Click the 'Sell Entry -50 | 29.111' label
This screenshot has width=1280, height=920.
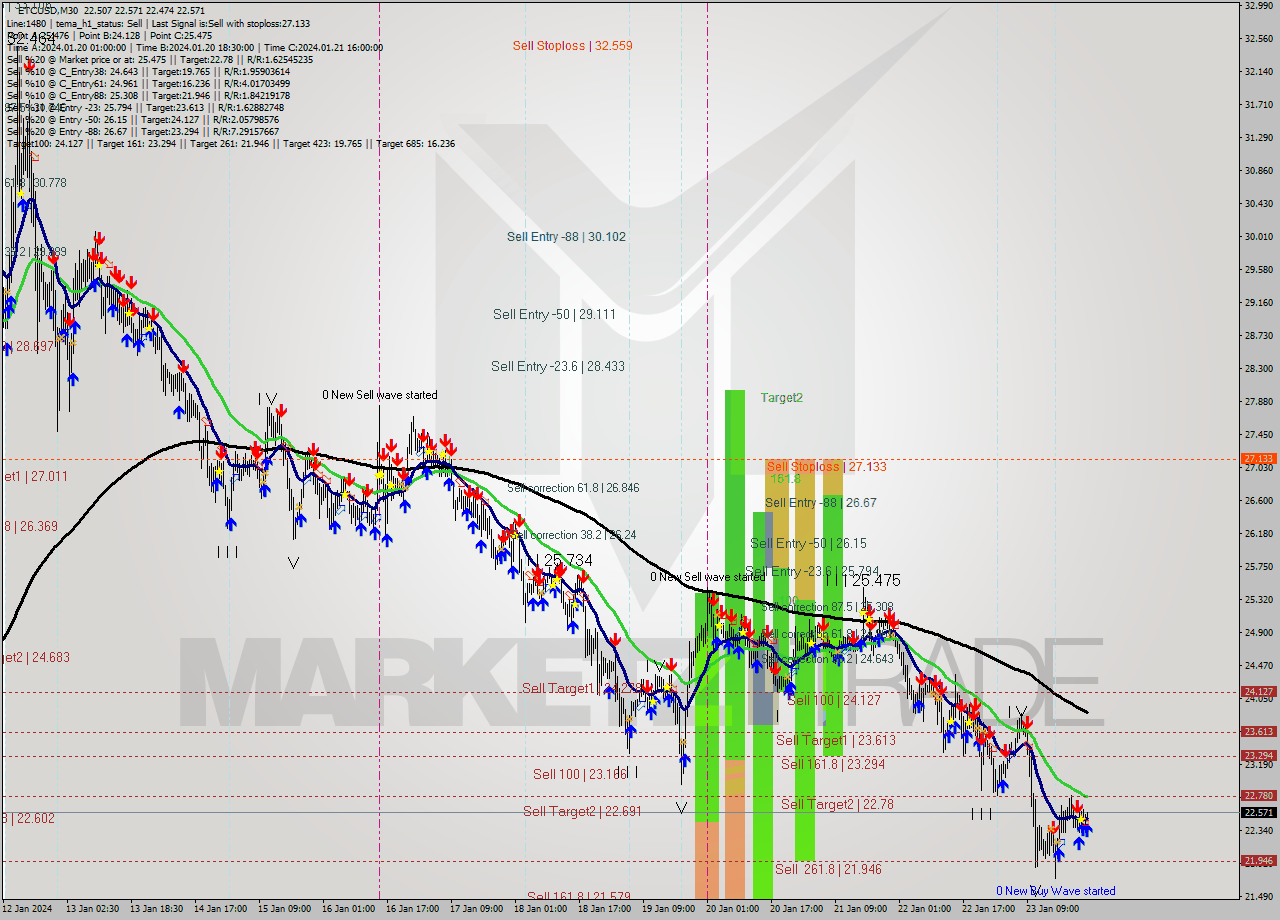[x=554, y=314]
